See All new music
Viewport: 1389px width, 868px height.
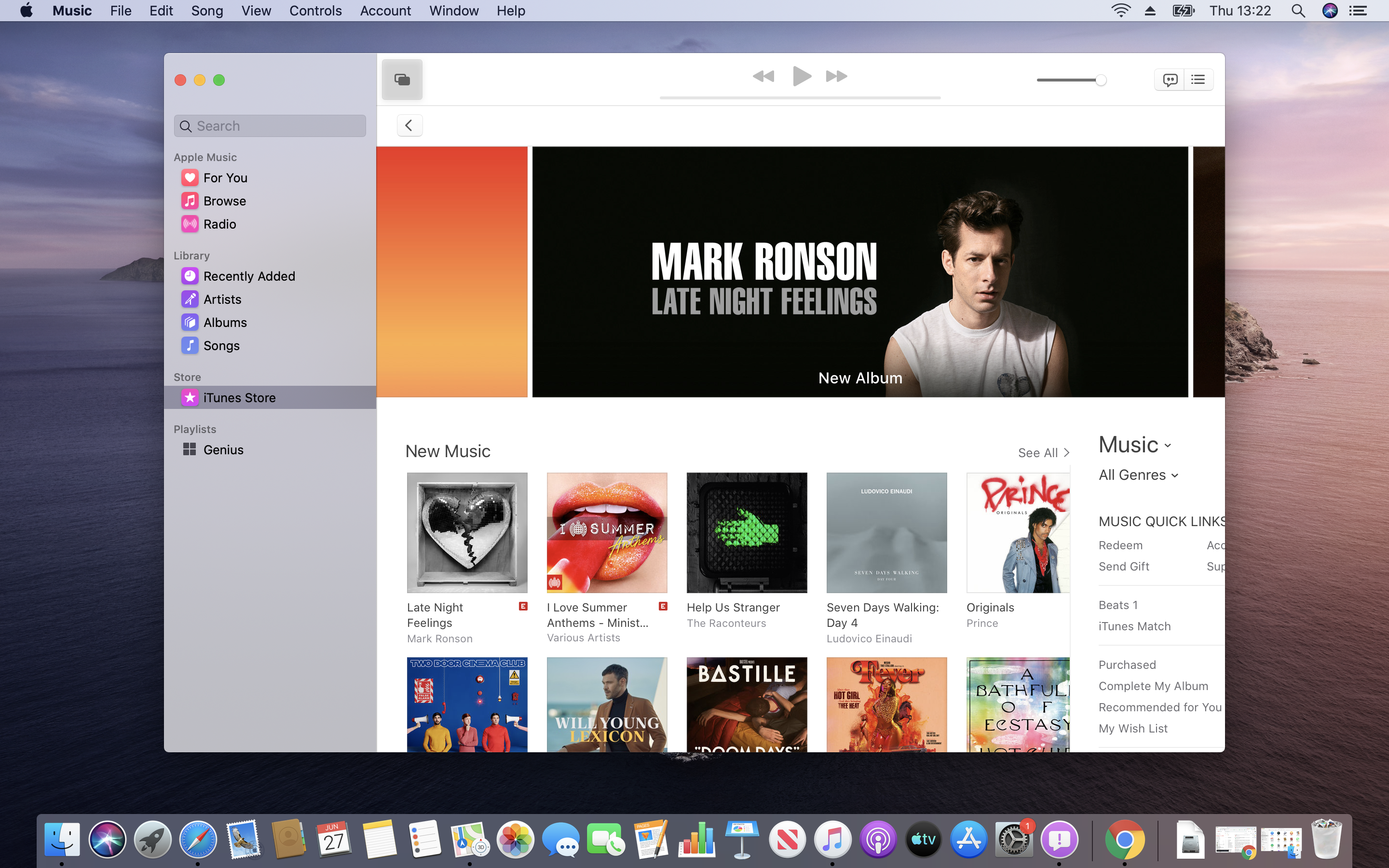[1044, 453]
